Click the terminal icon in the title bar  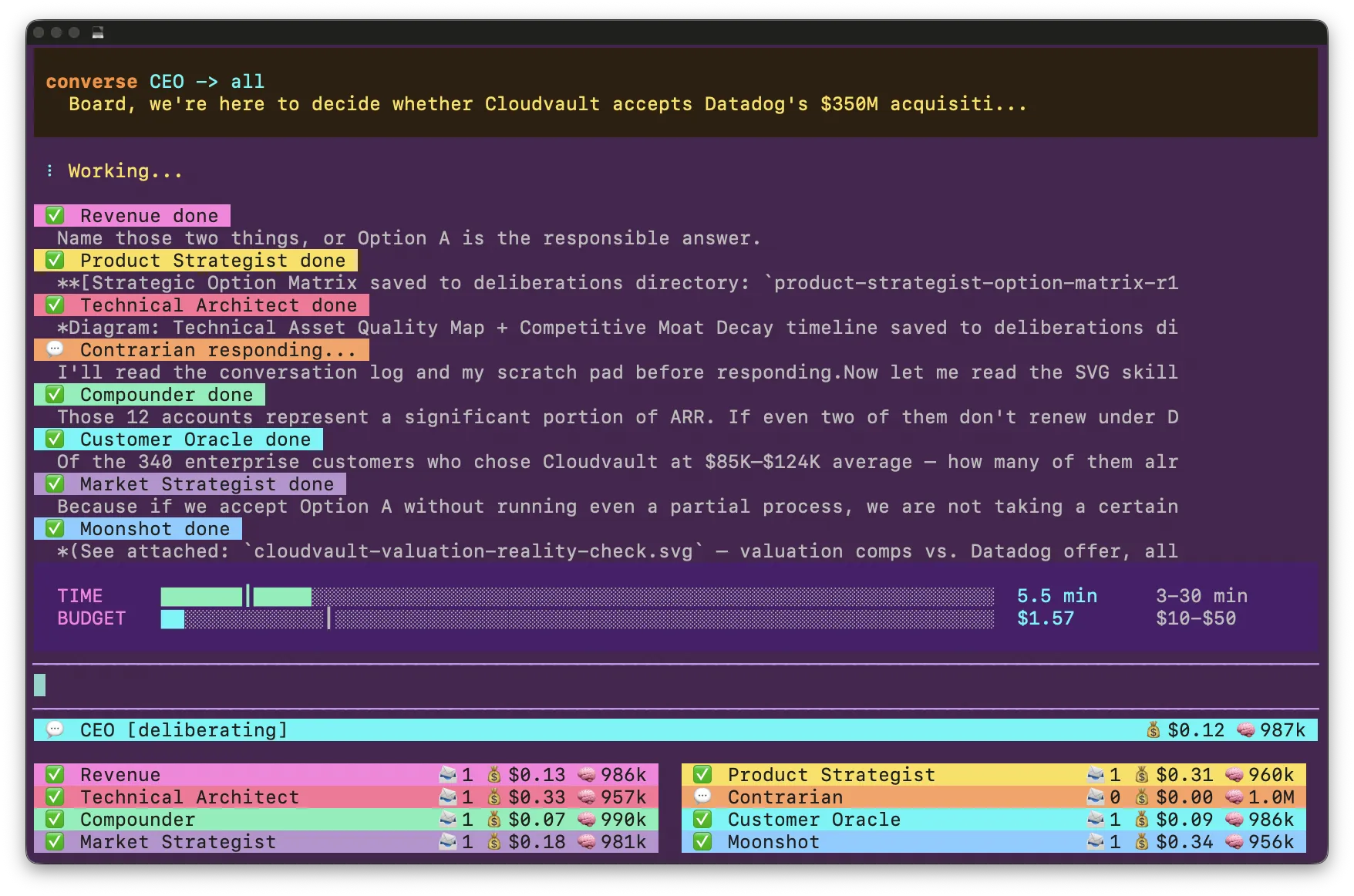[98, 32]
